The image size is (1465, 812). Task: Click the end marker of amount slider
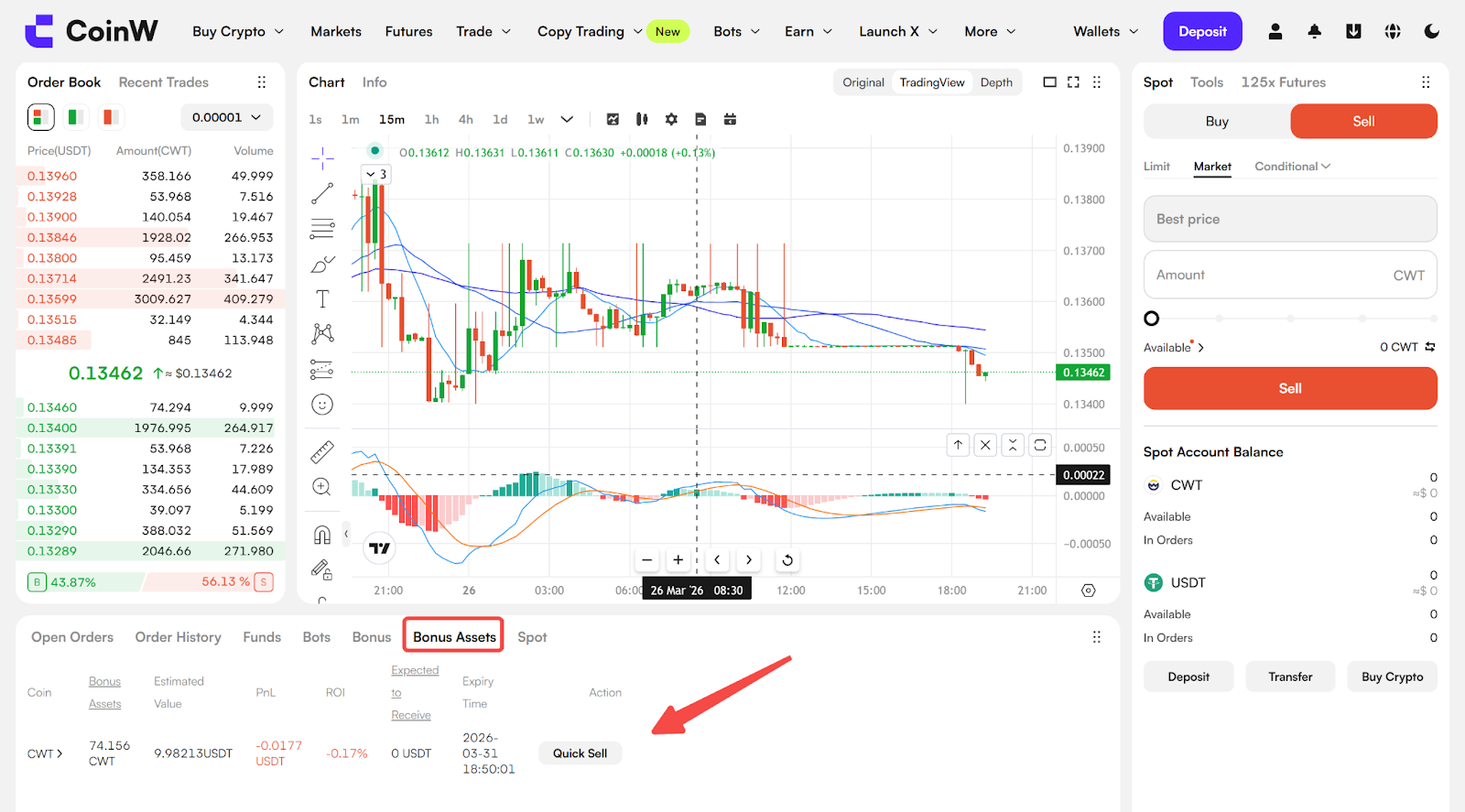pos(1433,319)
